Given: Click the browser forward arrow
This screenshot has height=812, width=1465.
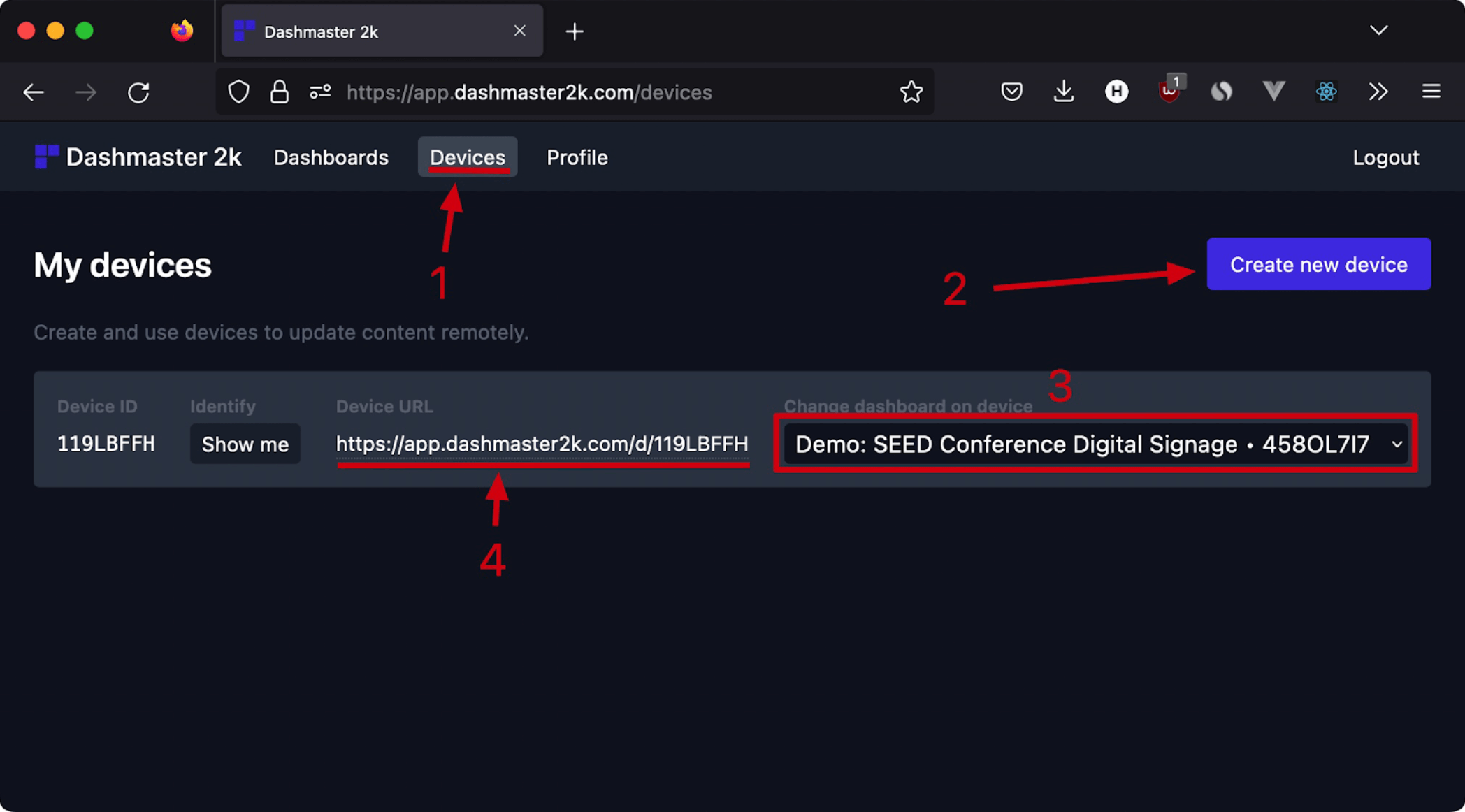Looking at the screenshot, I should (x=86, y=92).
